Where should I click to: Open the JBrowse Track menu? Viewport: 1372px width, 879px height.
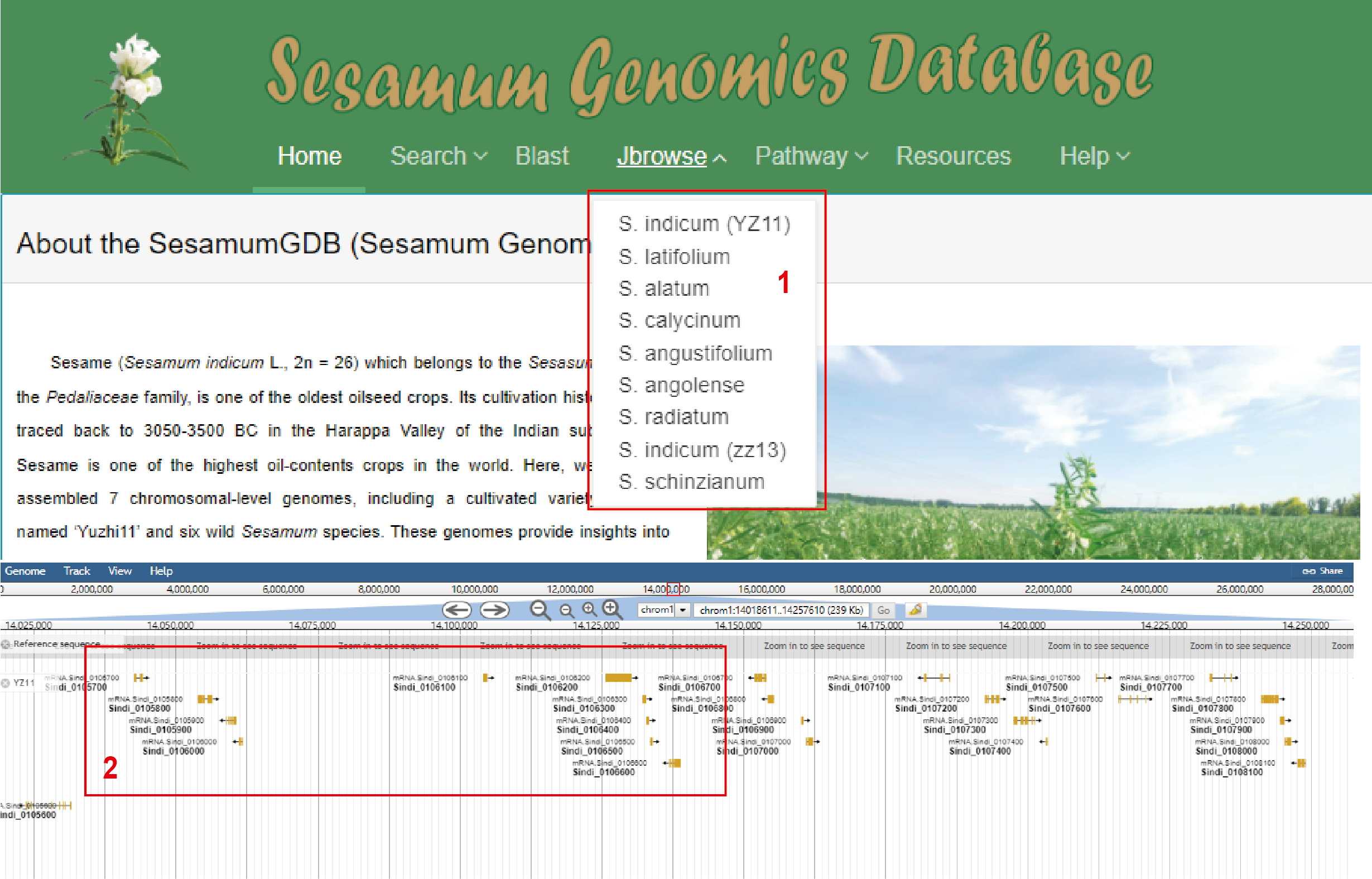(77, 571)
